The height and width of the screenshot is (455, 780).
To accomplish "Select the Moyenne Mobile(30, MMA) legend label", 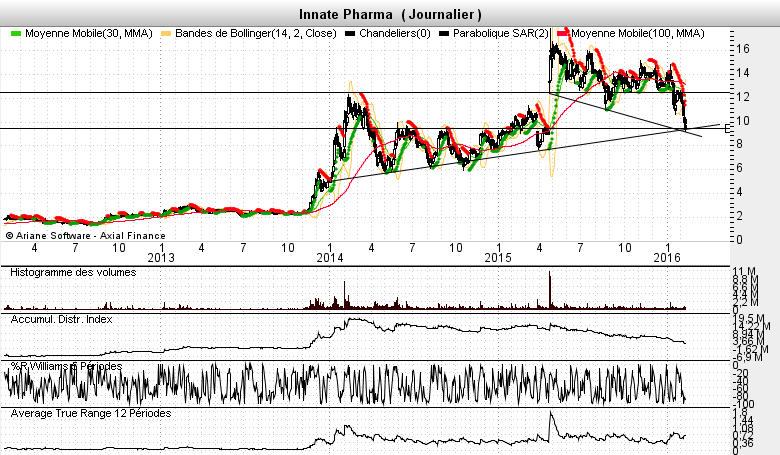I will (89, 34).
